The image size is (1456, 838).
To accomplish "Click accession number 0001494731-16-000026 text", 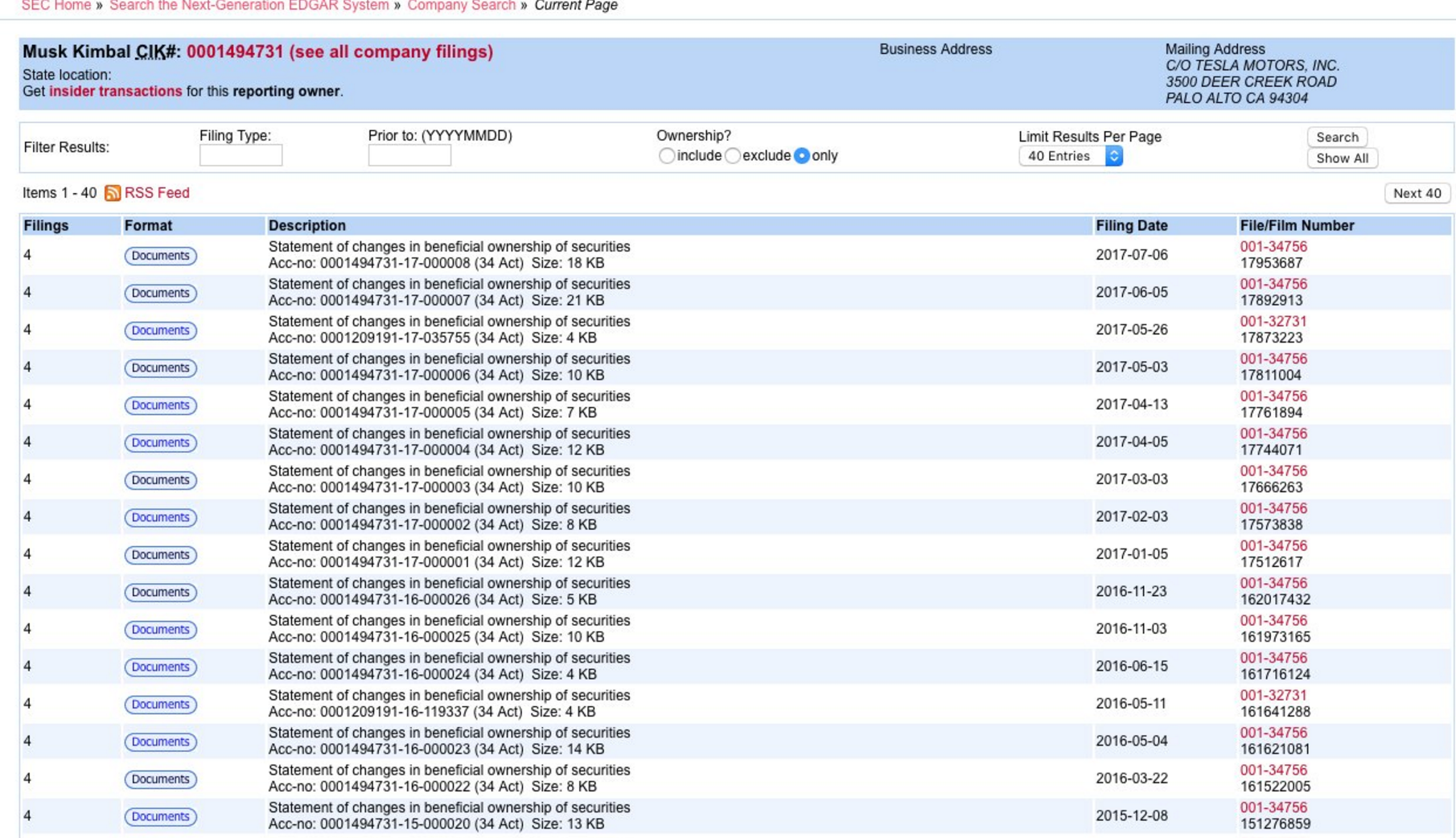I will click(393, 600).
